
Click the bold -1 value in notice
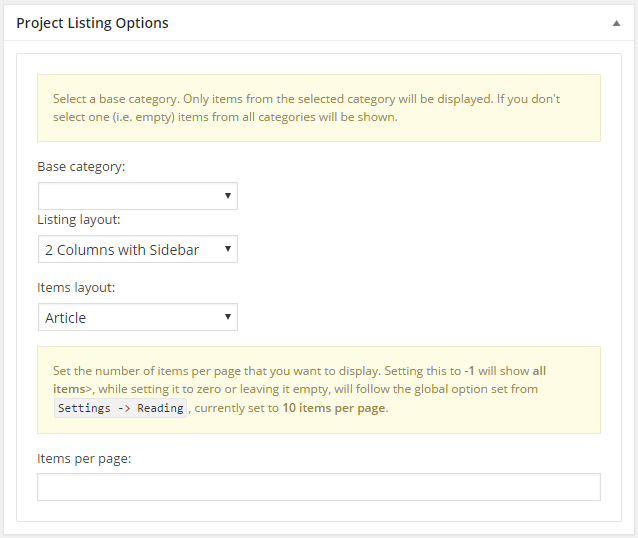coord(469,371)
